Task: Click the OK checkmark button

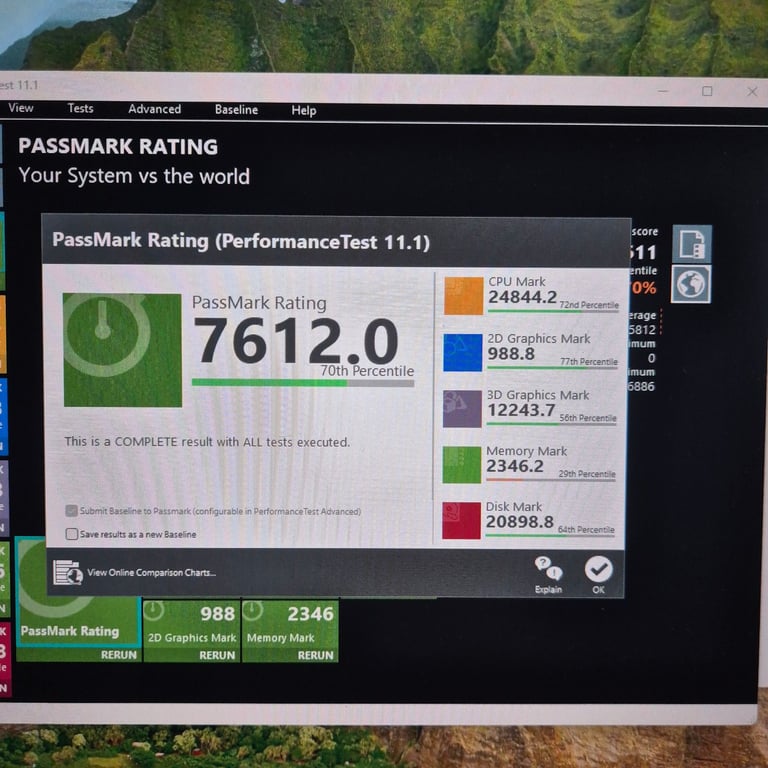Action: click(x=599, y=575)
